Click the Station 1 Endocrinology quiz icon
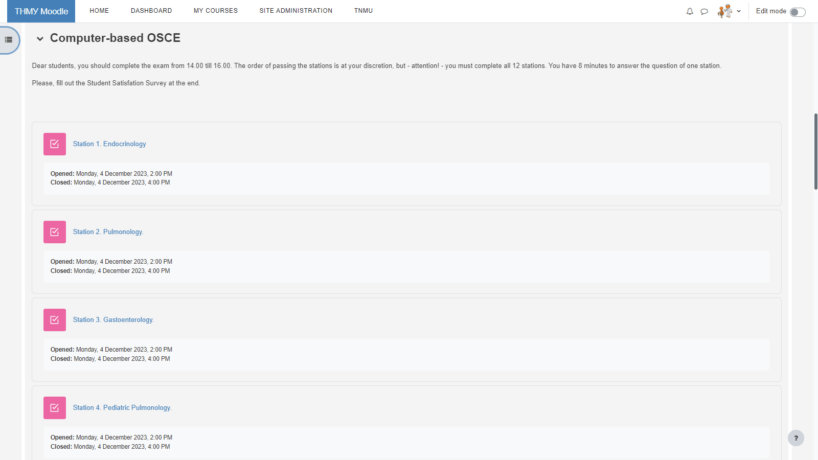The image size is (818, 460). click(54, 144)
